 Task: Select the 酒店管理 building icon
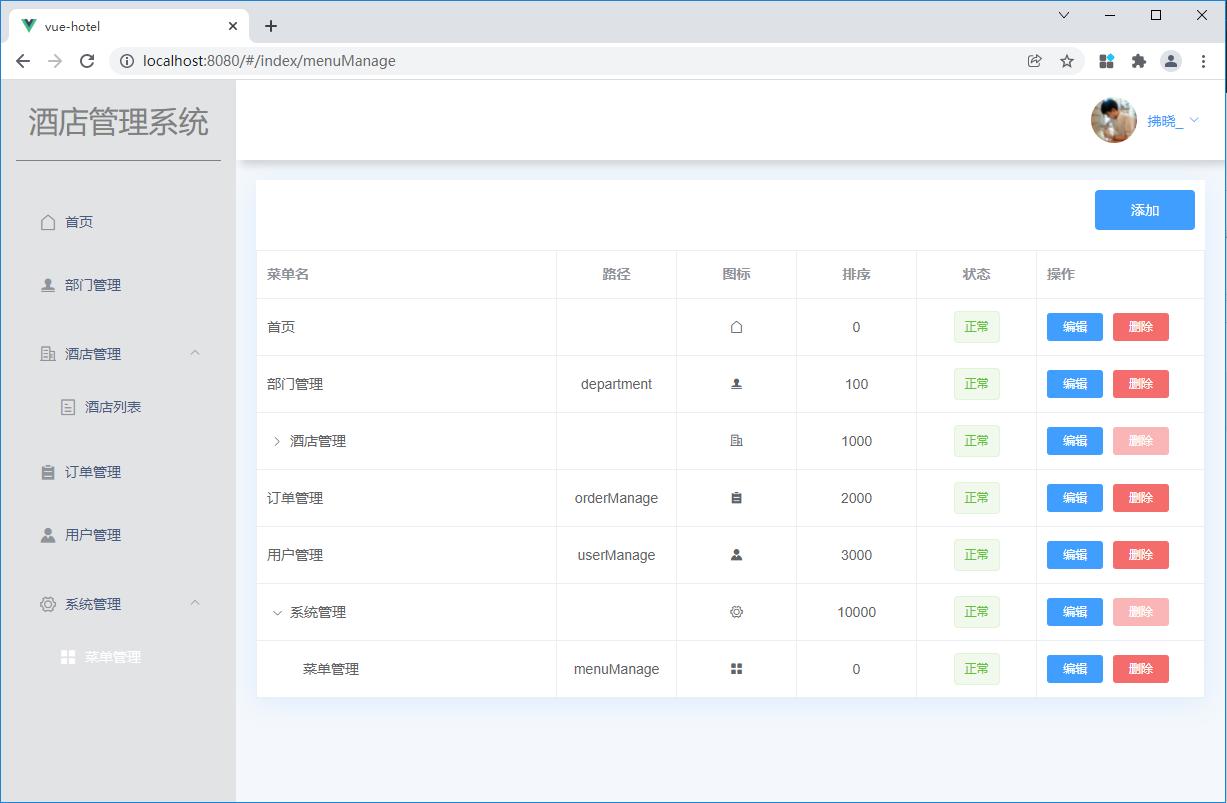pos(47,353)
